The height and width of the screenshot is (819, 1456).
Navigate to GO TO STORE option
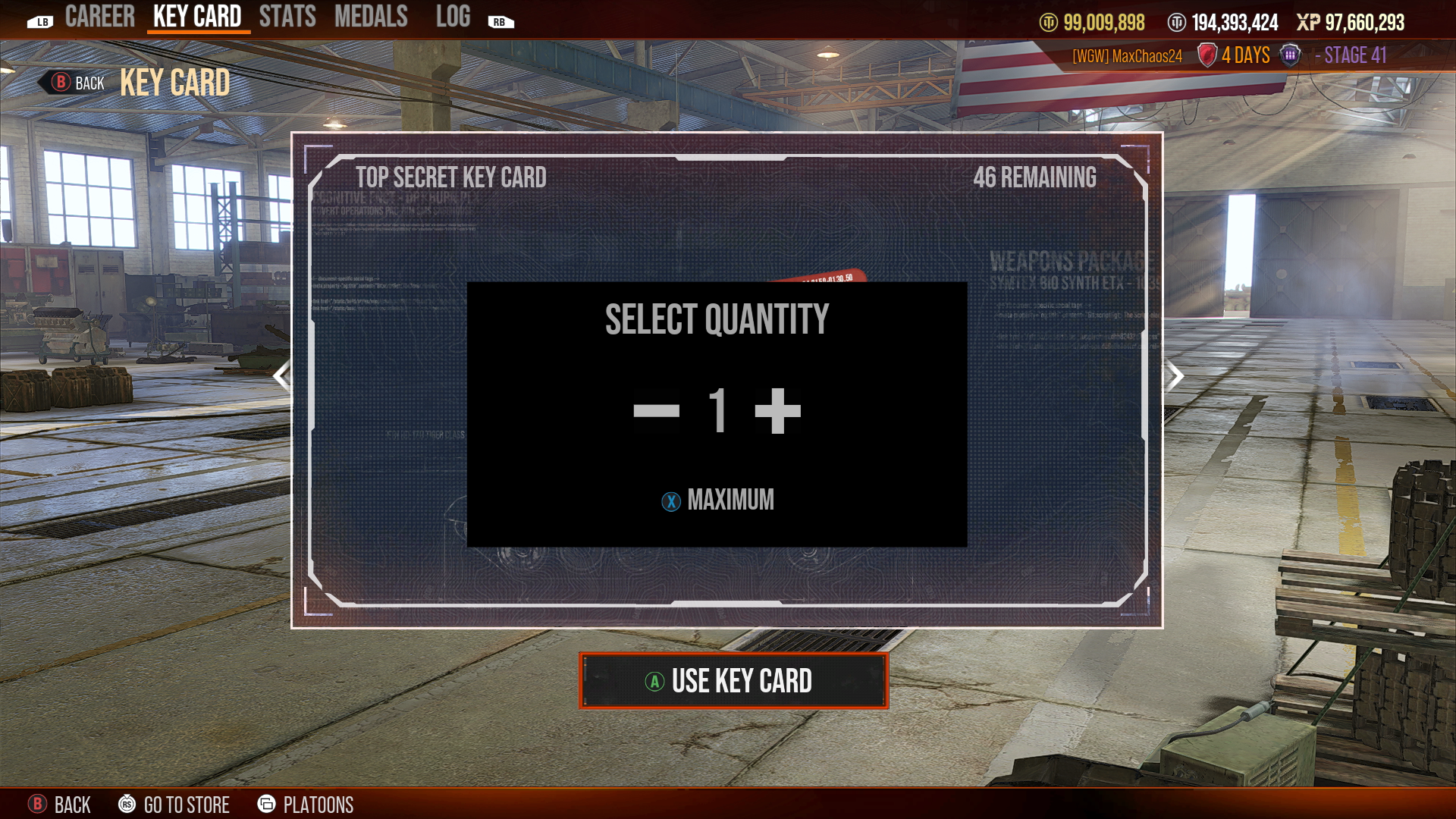[186, 804]
